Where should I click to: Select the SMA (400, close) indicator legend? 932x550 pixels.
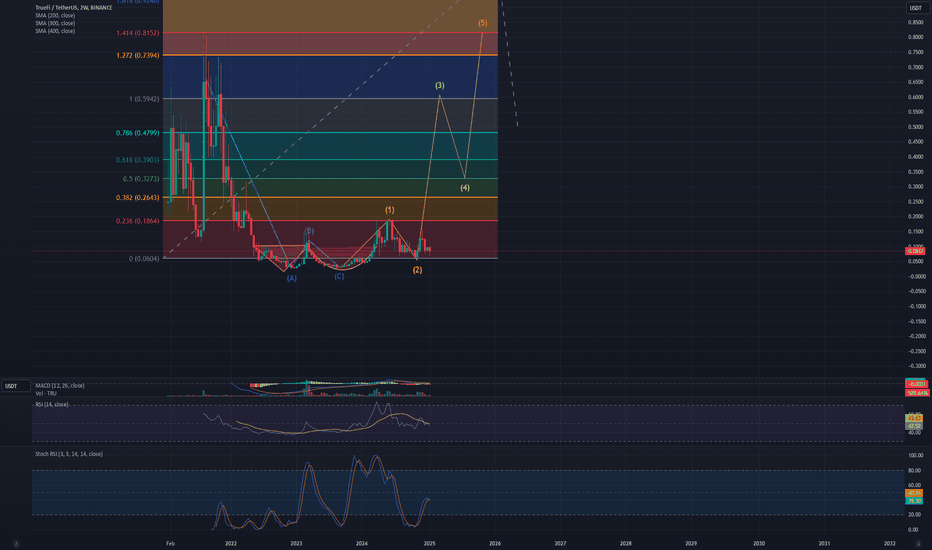coord(55,31)
